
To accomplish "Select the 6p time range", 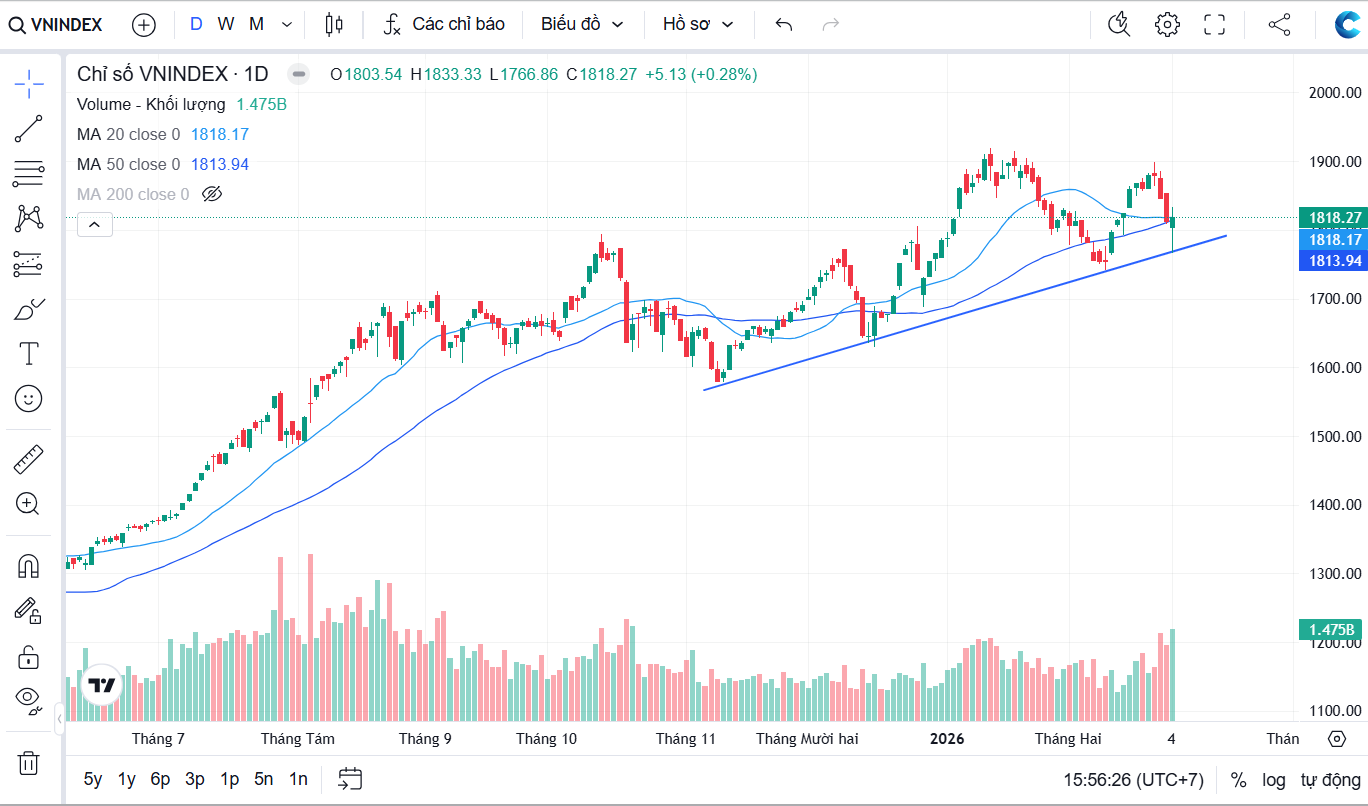I will 160,779.
